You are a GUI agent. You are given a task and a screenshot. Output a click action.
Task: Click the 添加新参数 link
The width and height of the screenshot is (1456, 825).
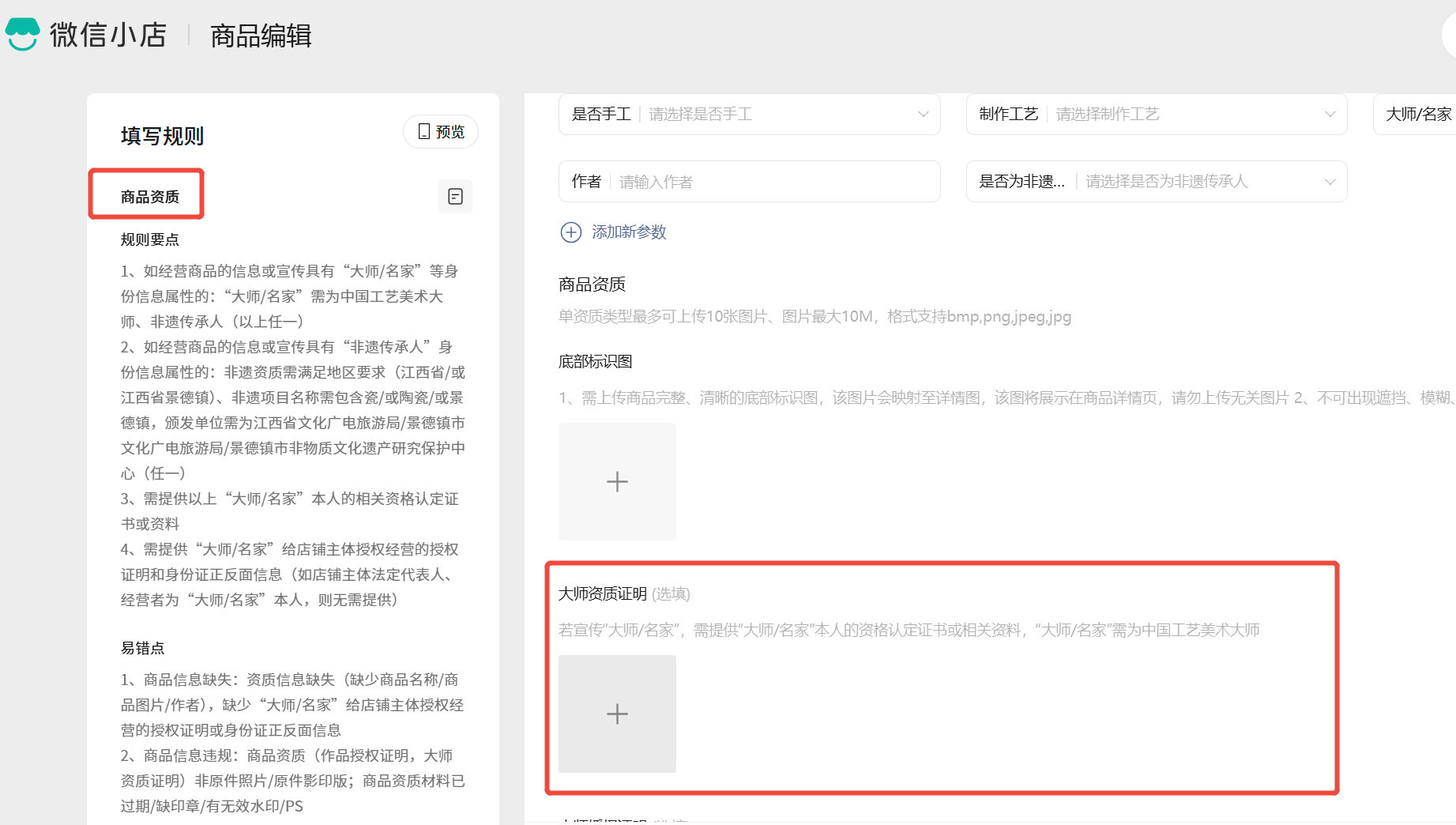(629, 232)
